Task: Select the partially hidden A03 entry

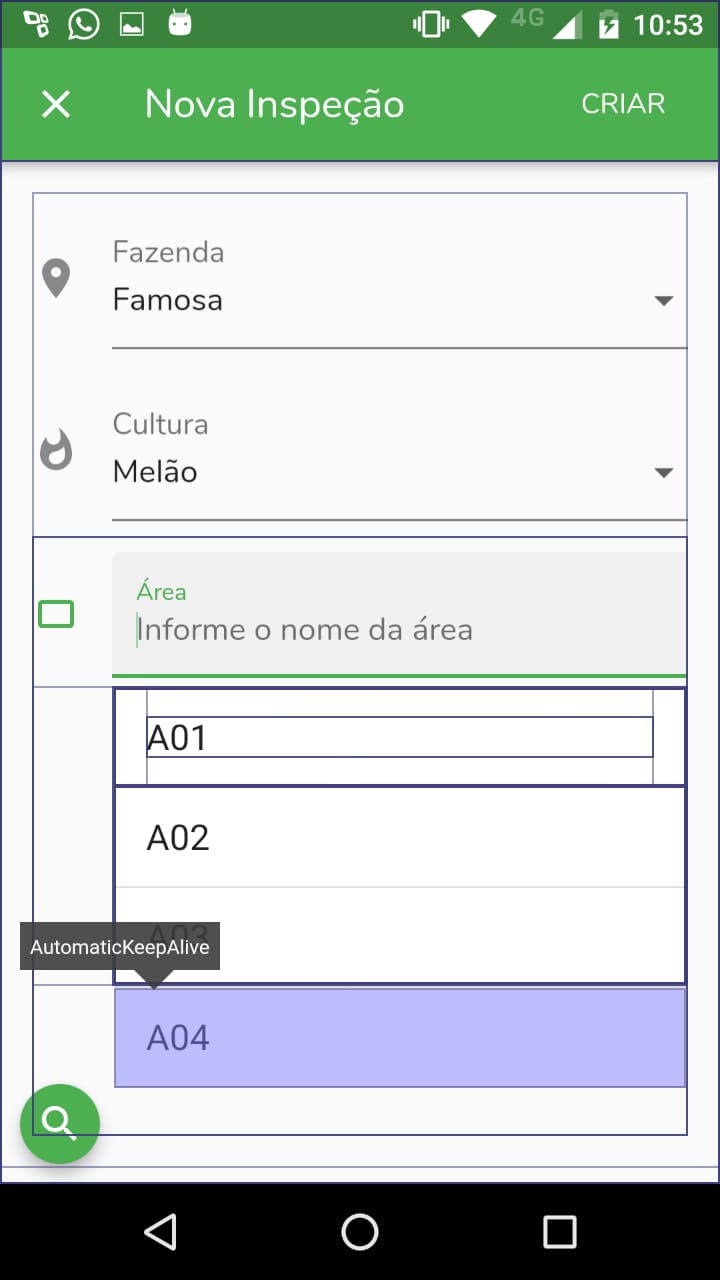Action: tap(399, 935)
